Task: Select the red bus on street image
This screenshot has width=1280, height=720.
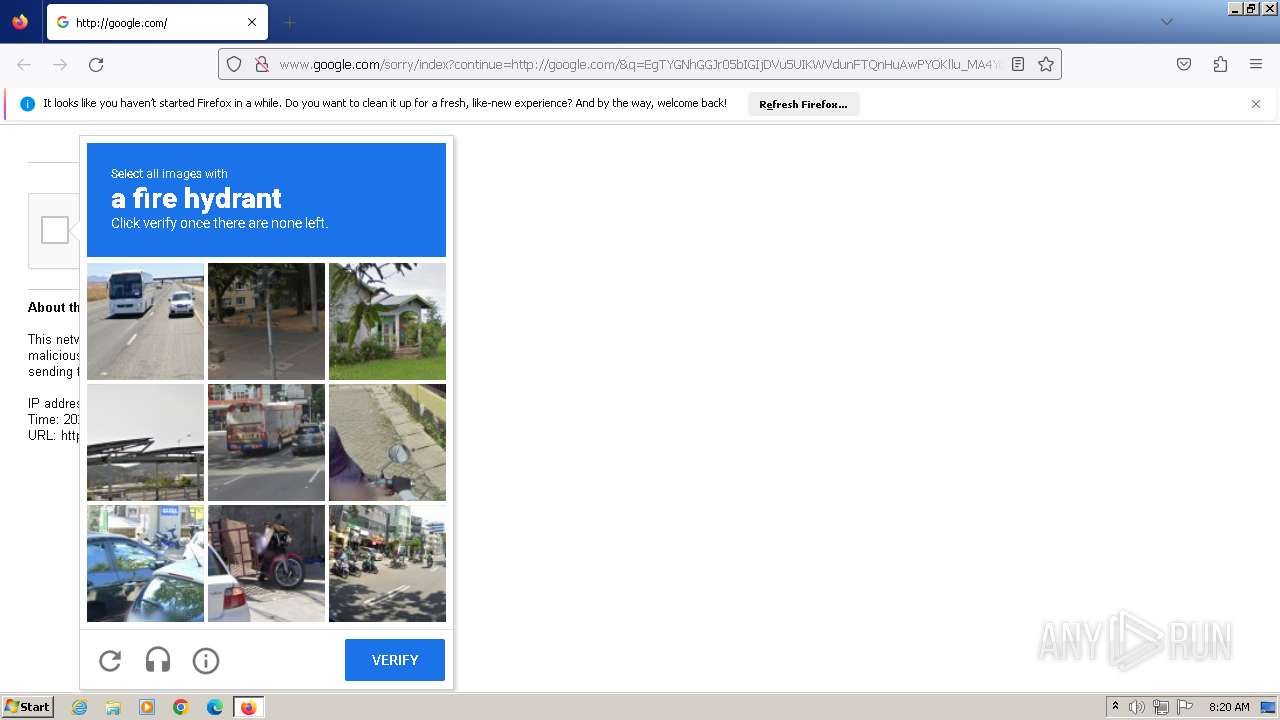Action: (266, 442)
